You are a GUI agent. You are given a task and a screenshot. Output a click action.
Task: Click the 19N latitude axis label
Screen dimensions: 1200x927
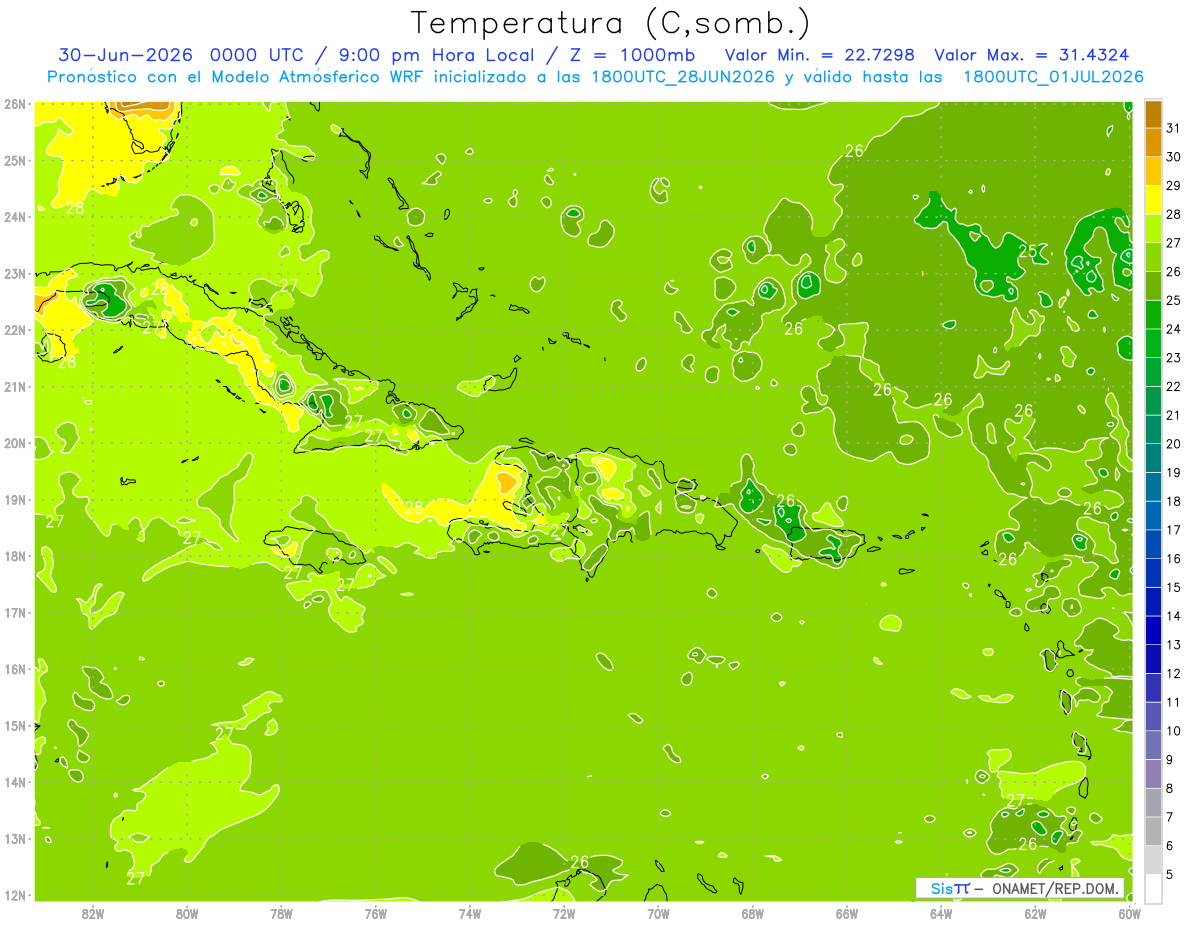(14, 500)
